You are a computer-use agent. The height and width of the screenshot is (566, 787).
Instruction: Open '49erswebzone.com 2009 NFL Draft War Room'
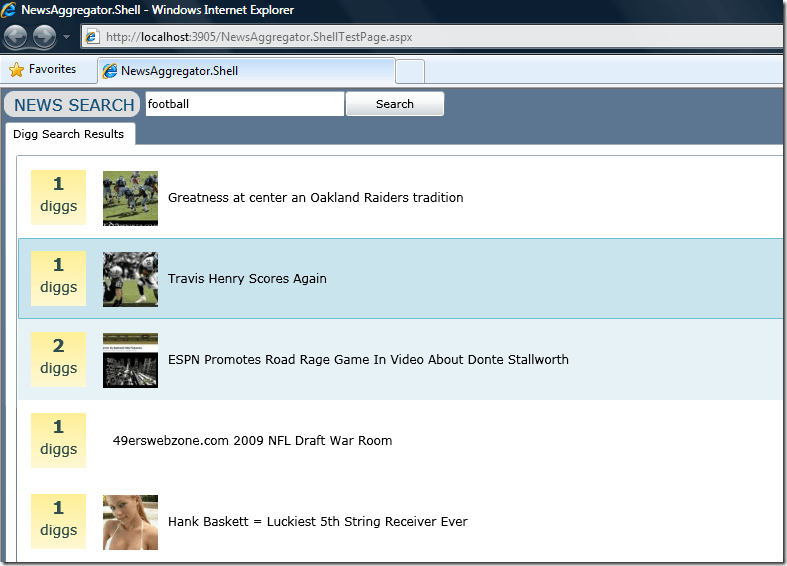[x=252, y=441]
